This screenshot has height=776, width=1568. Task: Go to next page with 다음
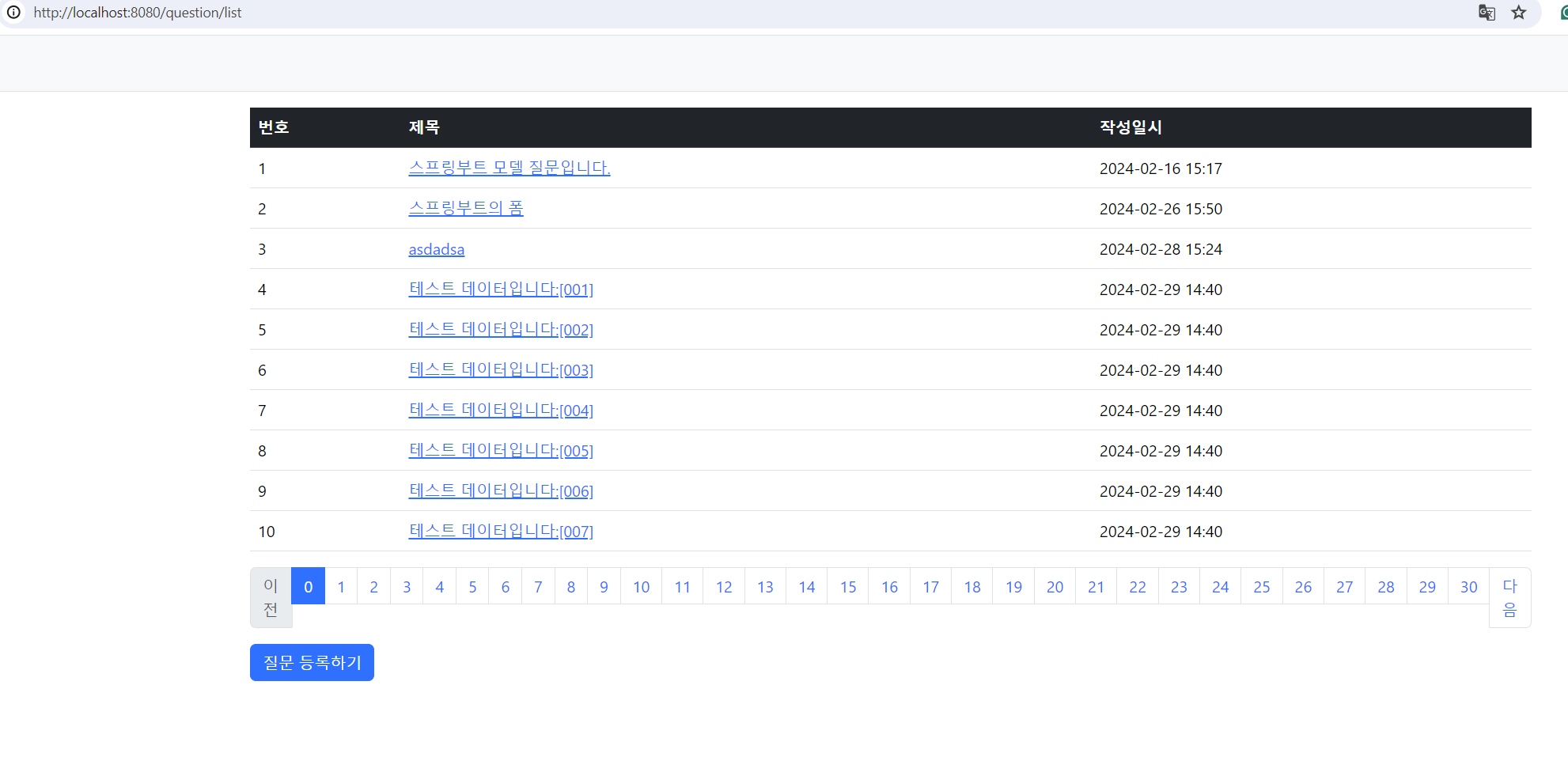[1509, 597]
